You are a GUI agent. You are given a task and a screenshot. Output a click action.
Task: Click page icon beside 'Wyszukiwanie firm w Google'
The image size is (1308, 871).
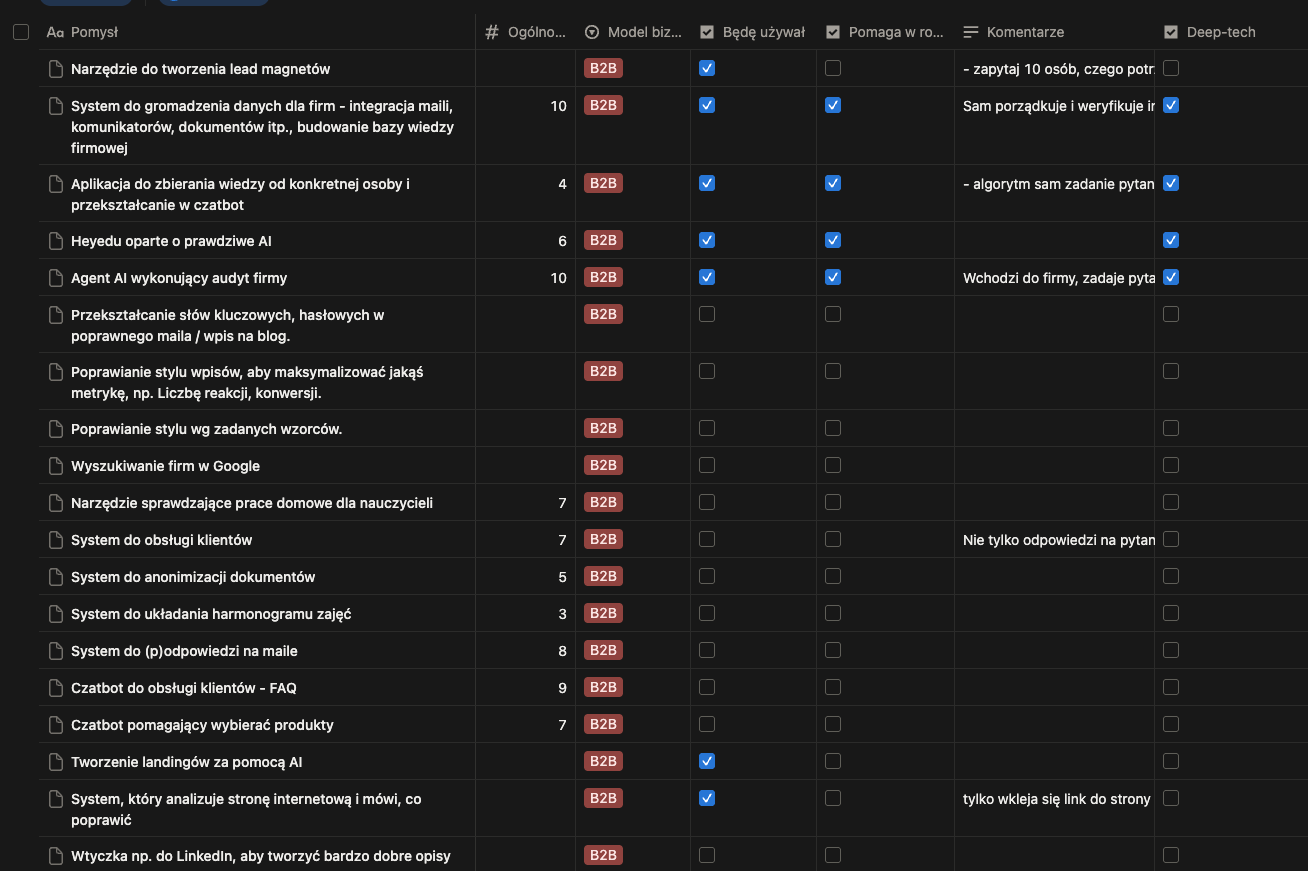pyautogui.click(x=57, y=466)
